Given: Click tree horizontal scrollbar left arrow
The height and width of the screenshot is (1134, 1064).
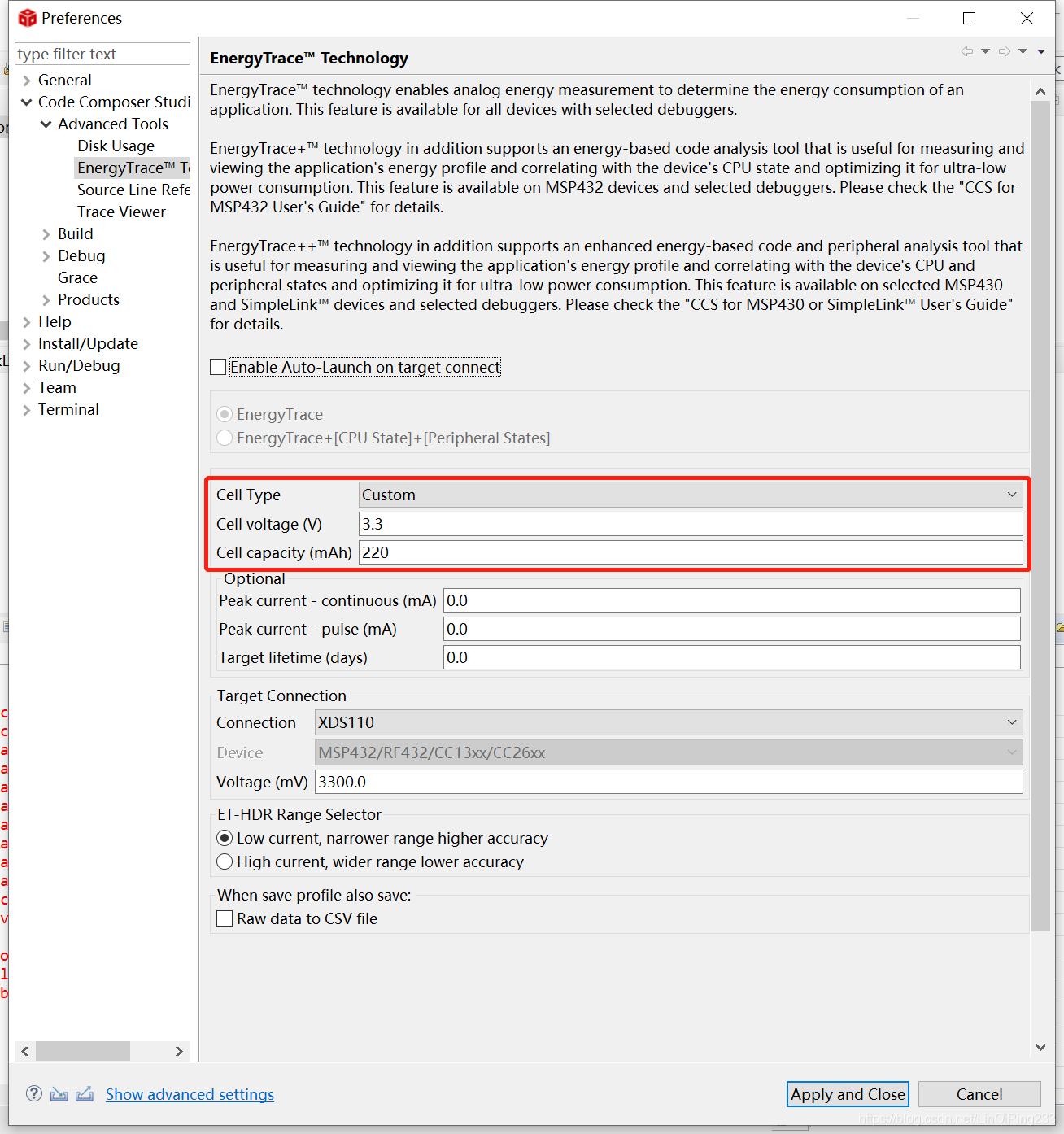Looking at the screenshot, I should coord(25,1051).
